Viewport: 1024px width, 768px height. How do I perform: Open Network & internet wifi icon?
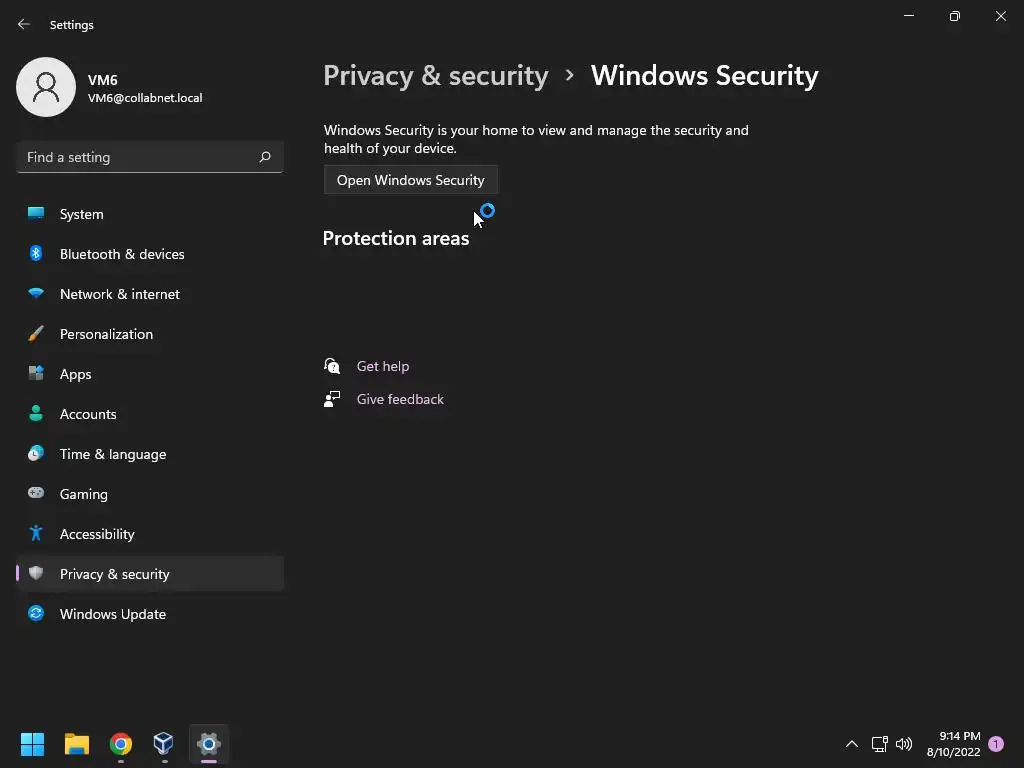[x=36, y=294]
